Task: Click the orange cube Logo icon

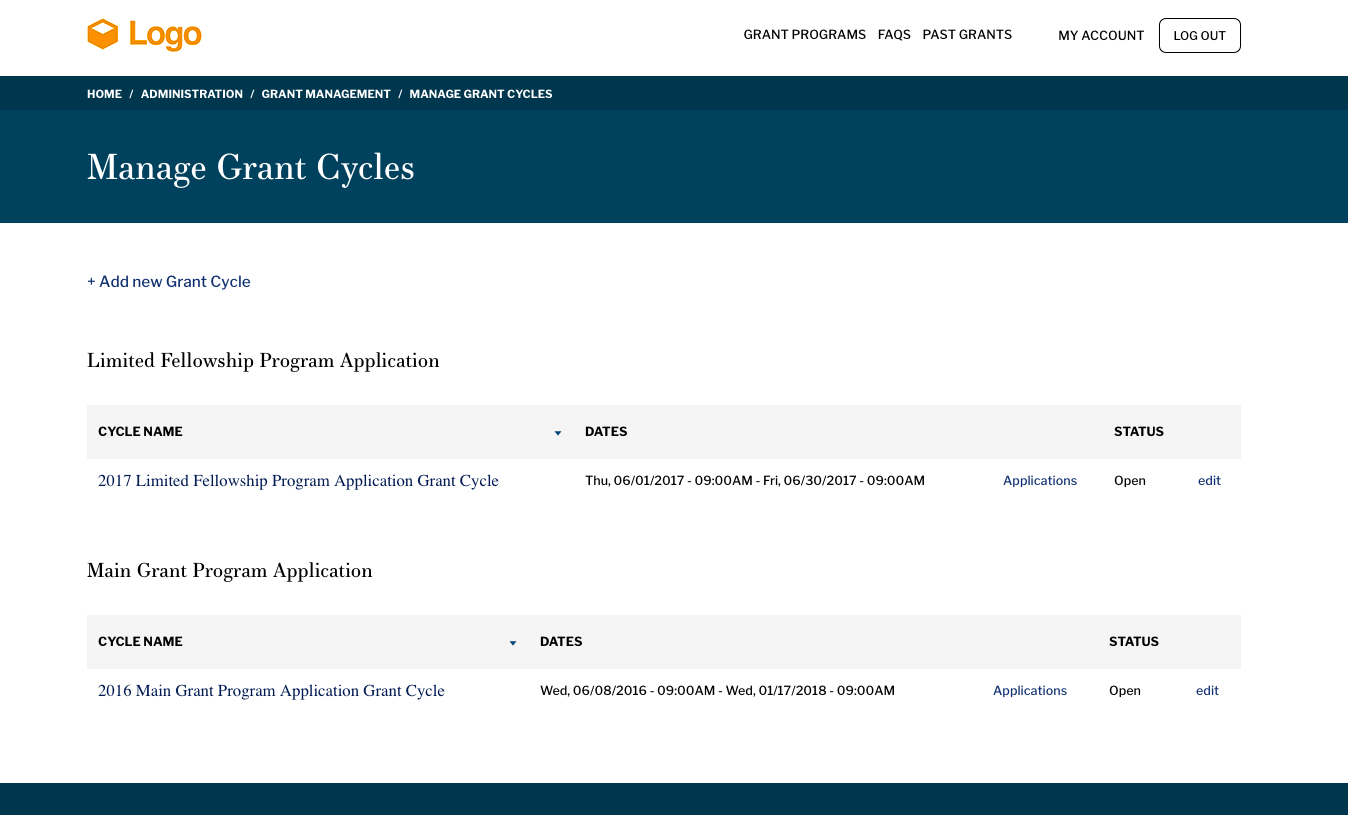Action: [x=102, y=35]
